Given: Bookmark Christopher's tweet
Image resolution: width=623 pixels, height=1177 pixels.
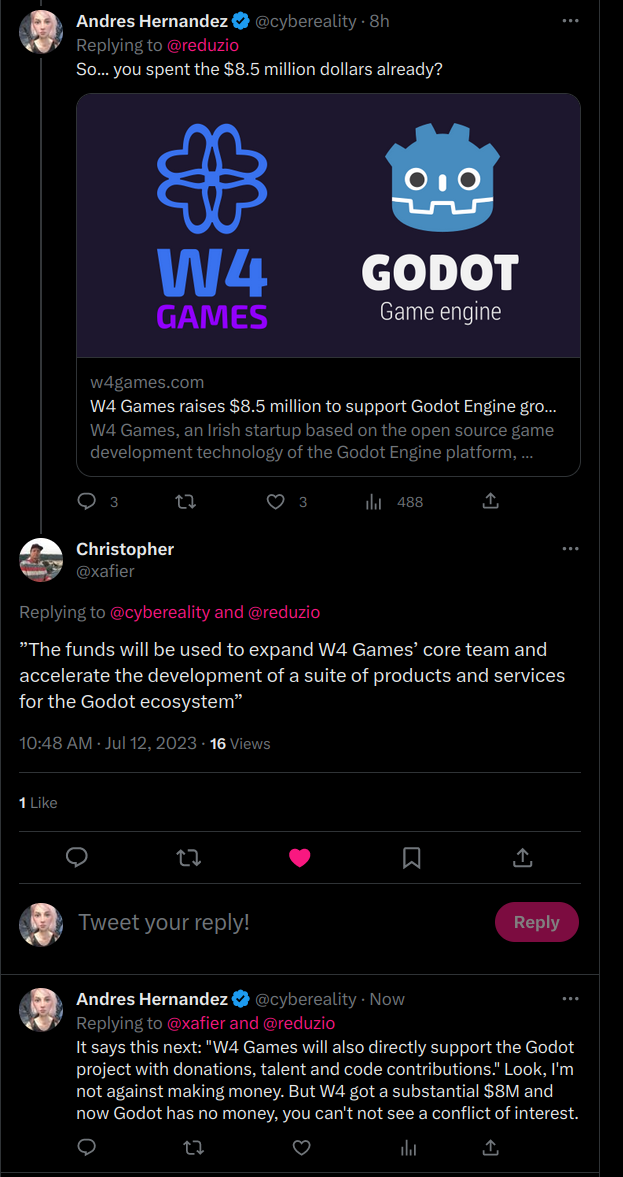Looking at the screenshot, I should point(411,857).
